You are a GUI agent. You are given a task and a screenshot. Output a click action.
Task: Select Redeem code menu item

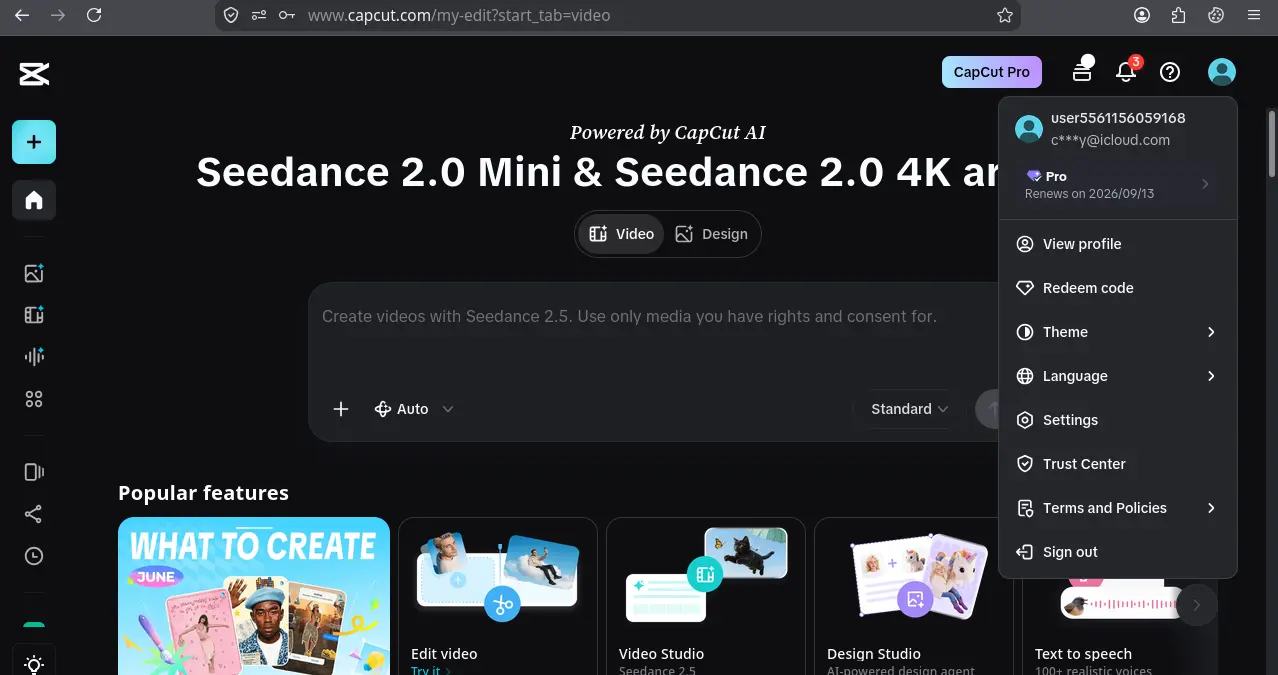(x=1118, y=288)
